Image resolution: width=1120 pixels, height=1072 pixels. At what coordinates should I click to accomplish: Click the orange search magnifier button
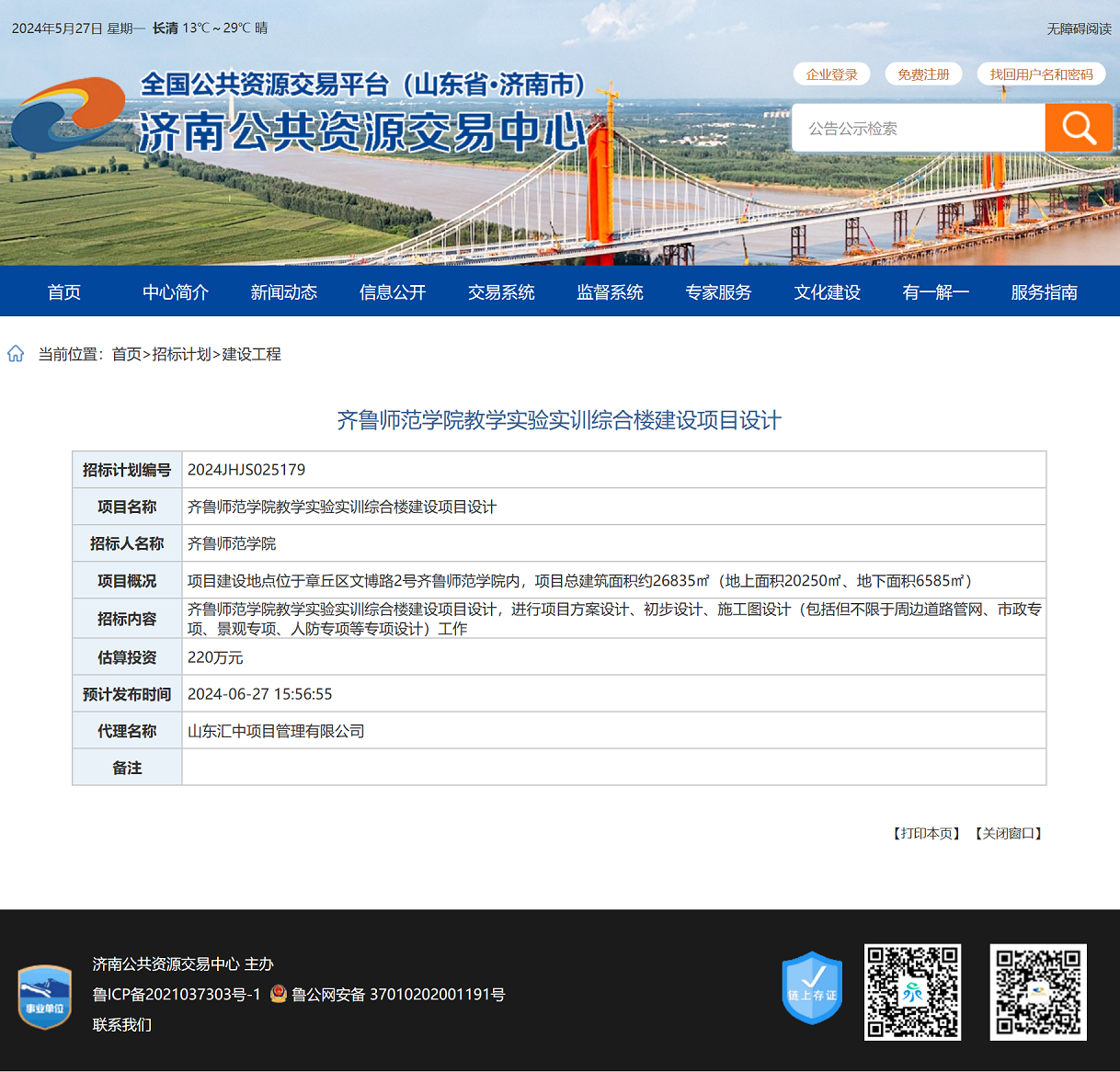tap(1078, 128)
